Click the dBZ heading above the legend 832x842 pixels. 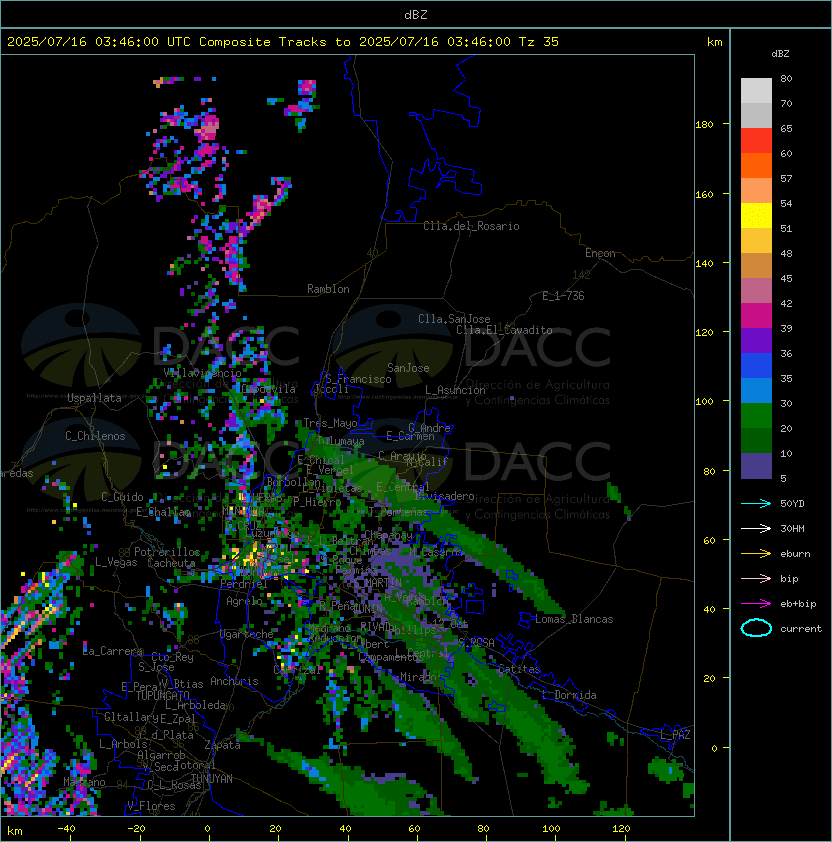tap(780, 54)
